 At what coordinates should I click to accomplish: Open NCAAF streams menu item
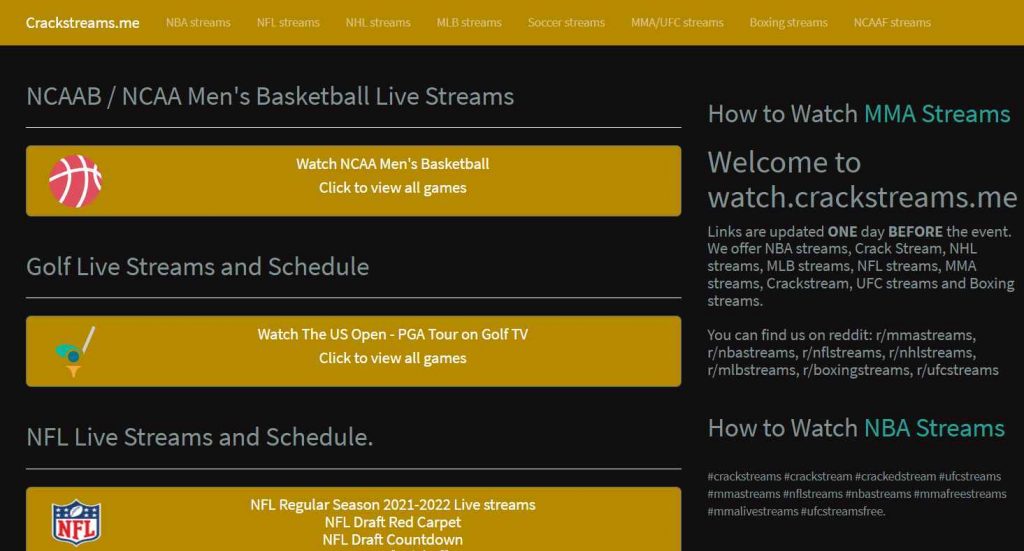[892, 22]
